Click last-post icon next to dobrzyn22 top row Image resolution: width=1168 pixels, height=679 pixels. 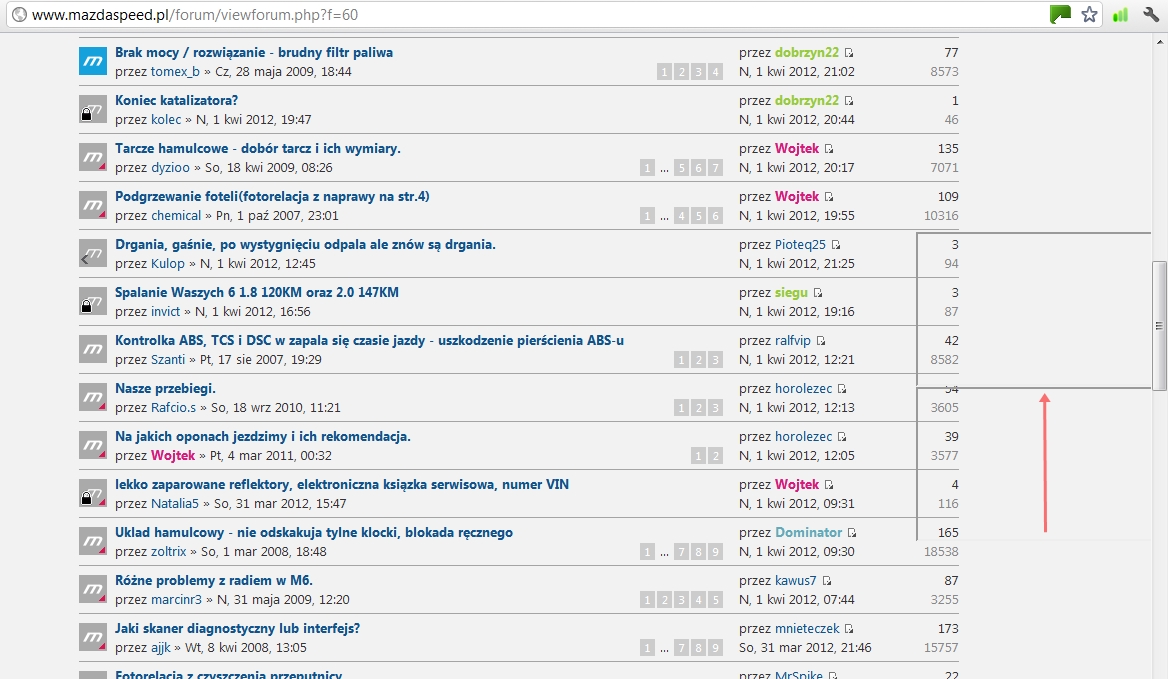tap(849, 53)
